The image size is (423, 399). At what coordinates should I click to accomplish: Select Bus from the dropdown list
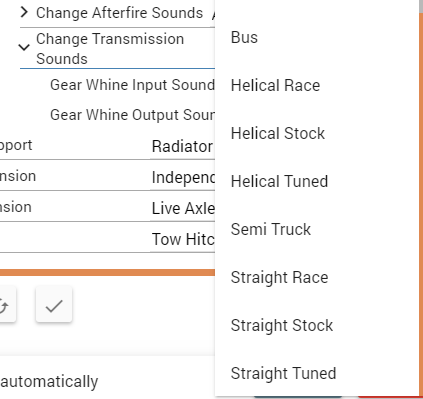click(x=317, y=37)
